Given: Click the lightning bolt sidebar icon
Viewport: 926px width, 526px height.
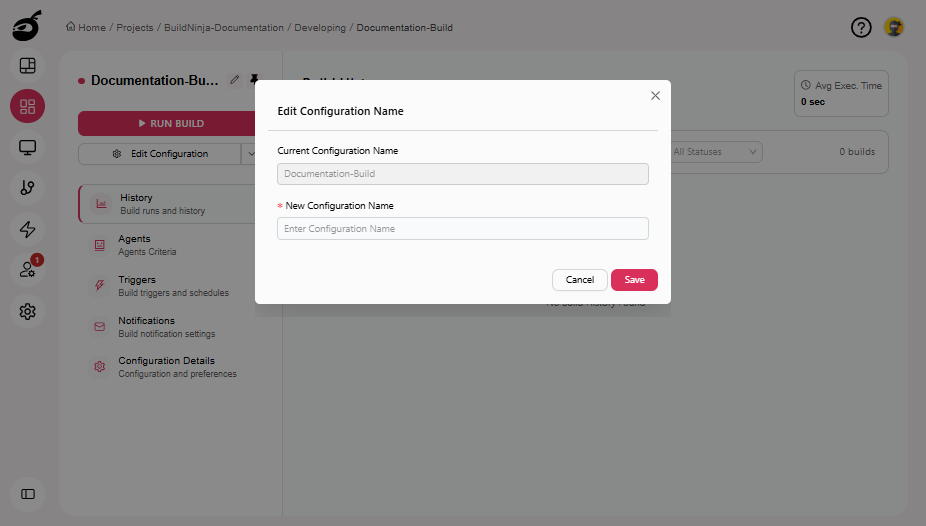Looking at the screenshot, I should pyautogui.click(x=28, y=229).
